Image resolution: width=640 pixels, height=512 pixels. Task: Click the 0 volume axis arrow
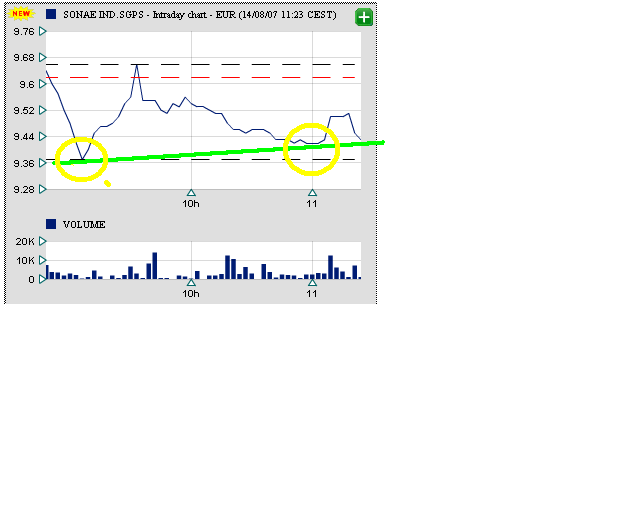coord(42,279)
